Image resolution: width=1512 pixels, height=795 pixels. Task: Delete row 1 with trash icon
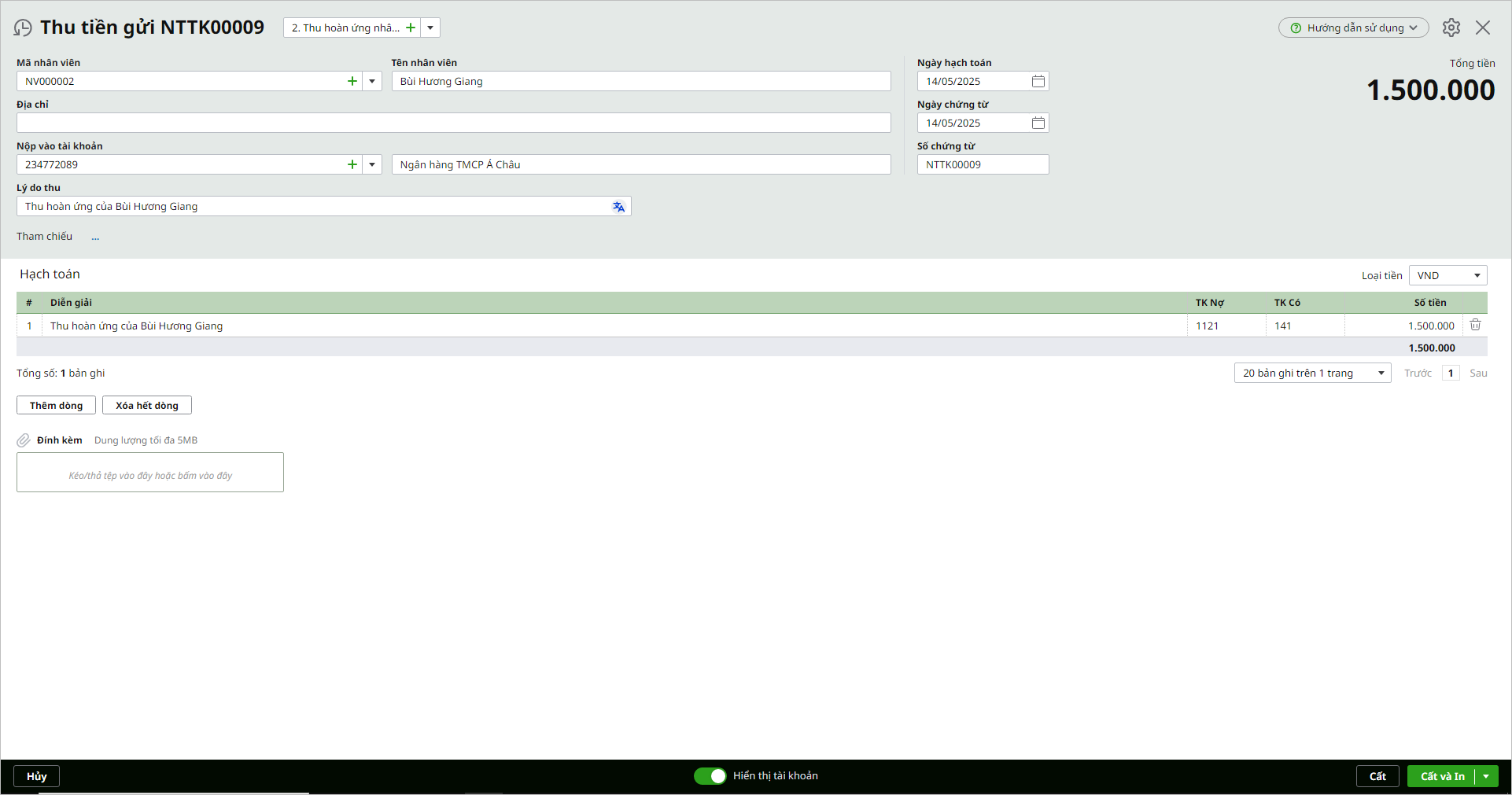pos(1476,325)
